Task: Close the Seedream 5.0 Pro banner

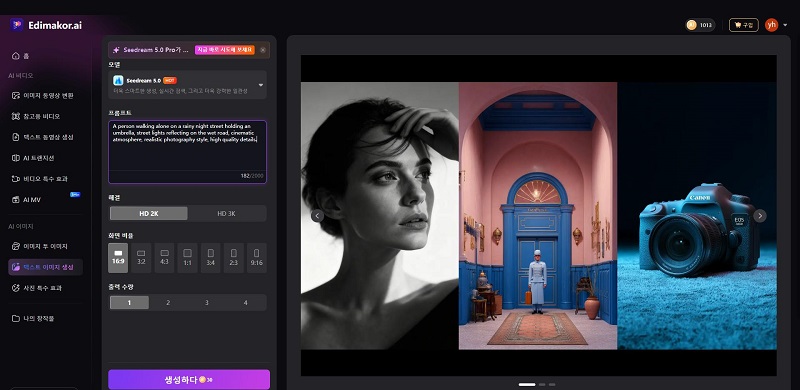Action: coord(263,50)
